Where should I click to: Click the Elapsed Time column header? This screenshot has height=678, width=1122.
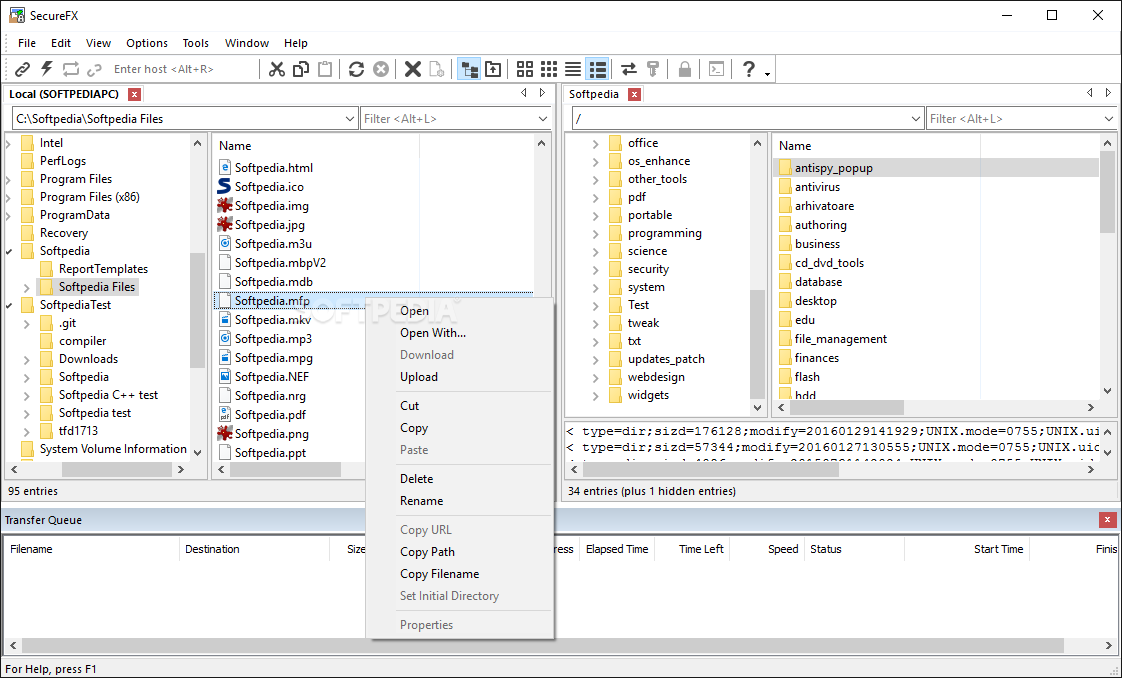[x=617, y=549]
